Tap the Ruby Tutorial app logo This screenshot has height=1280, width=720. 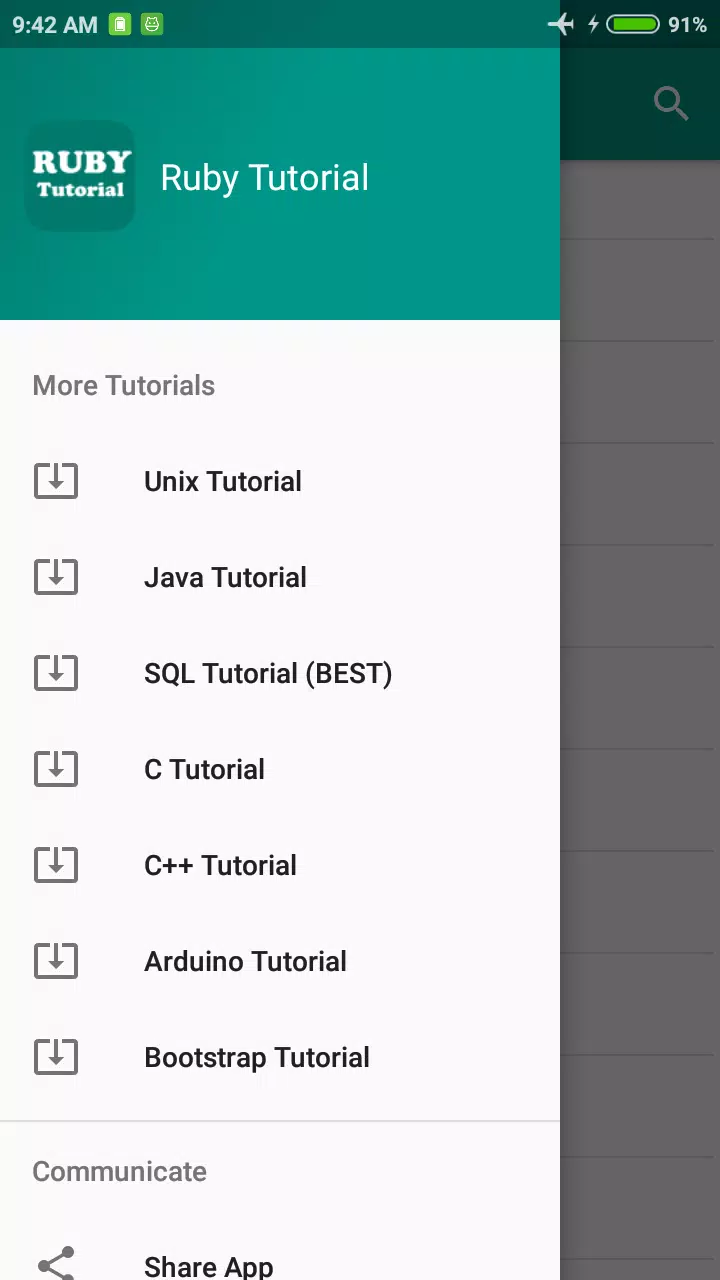point(80,176)
